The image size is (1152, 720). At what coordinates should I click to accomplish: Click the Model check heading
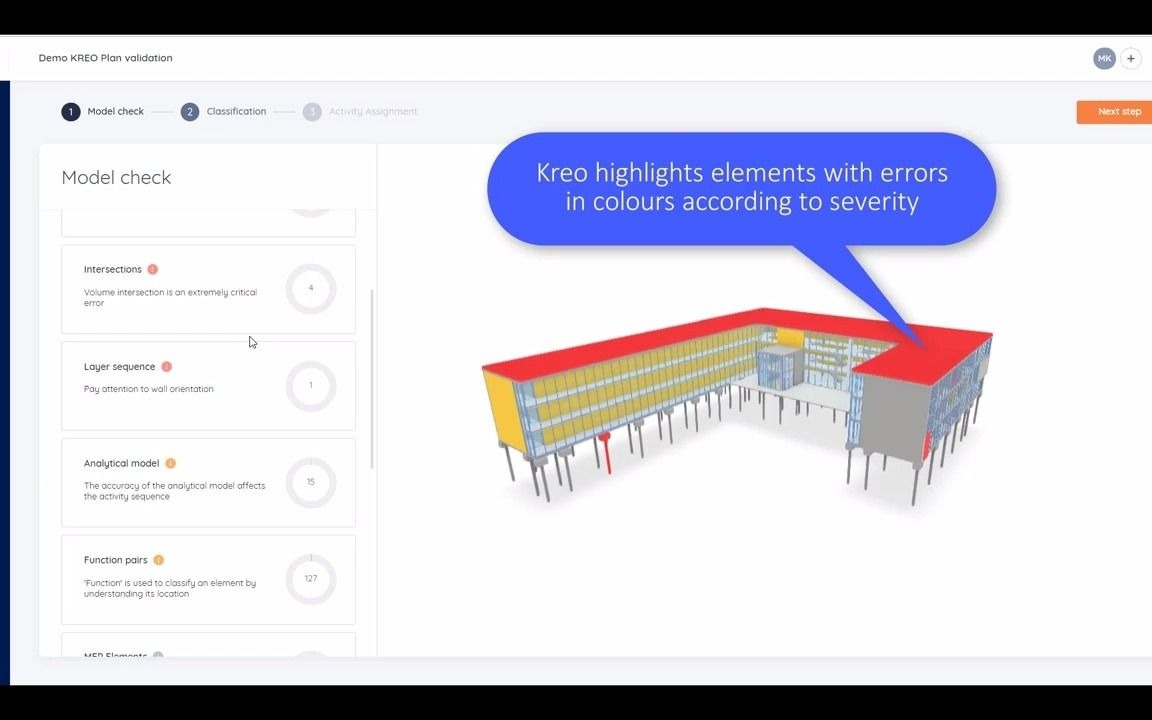[x=116, y=177]
